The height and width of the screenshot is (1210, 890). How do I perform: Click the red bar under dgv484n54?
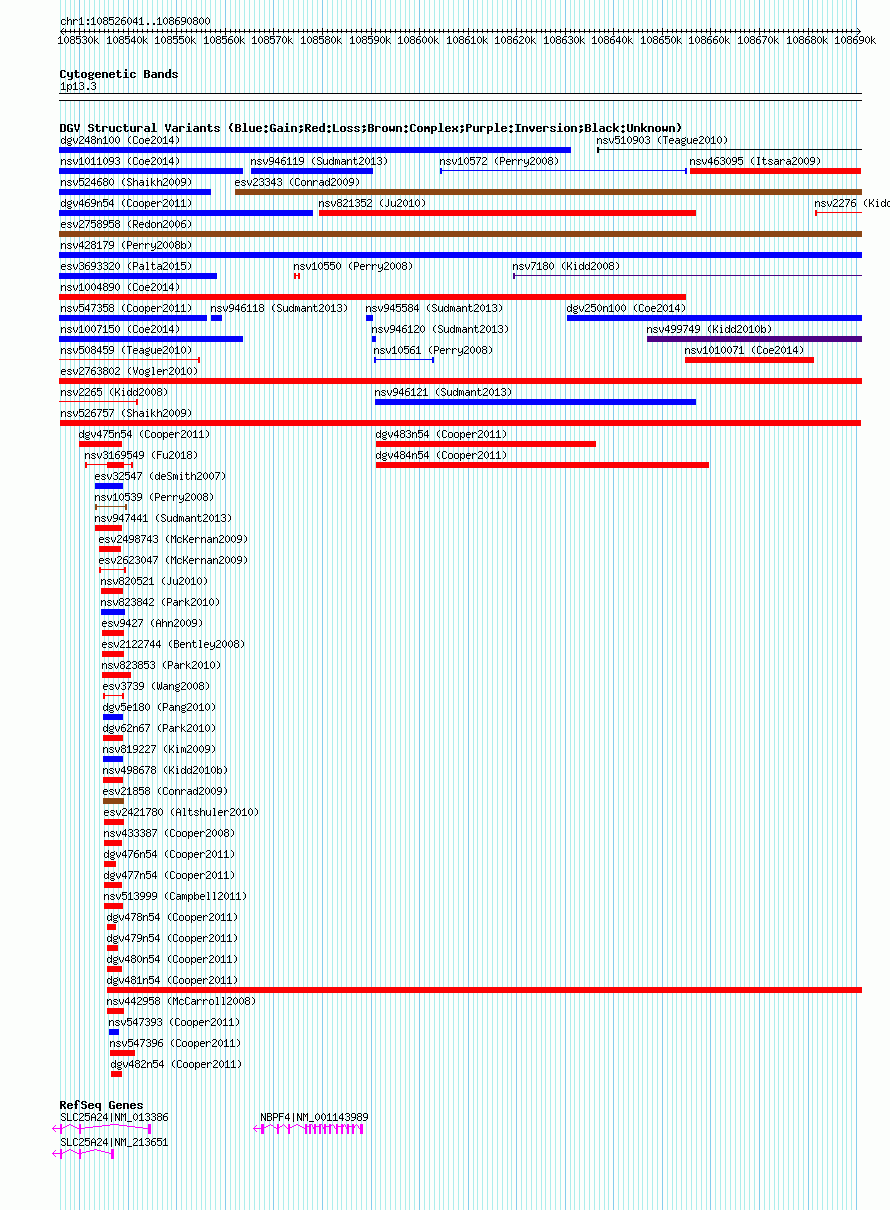(x=542, y=465)
